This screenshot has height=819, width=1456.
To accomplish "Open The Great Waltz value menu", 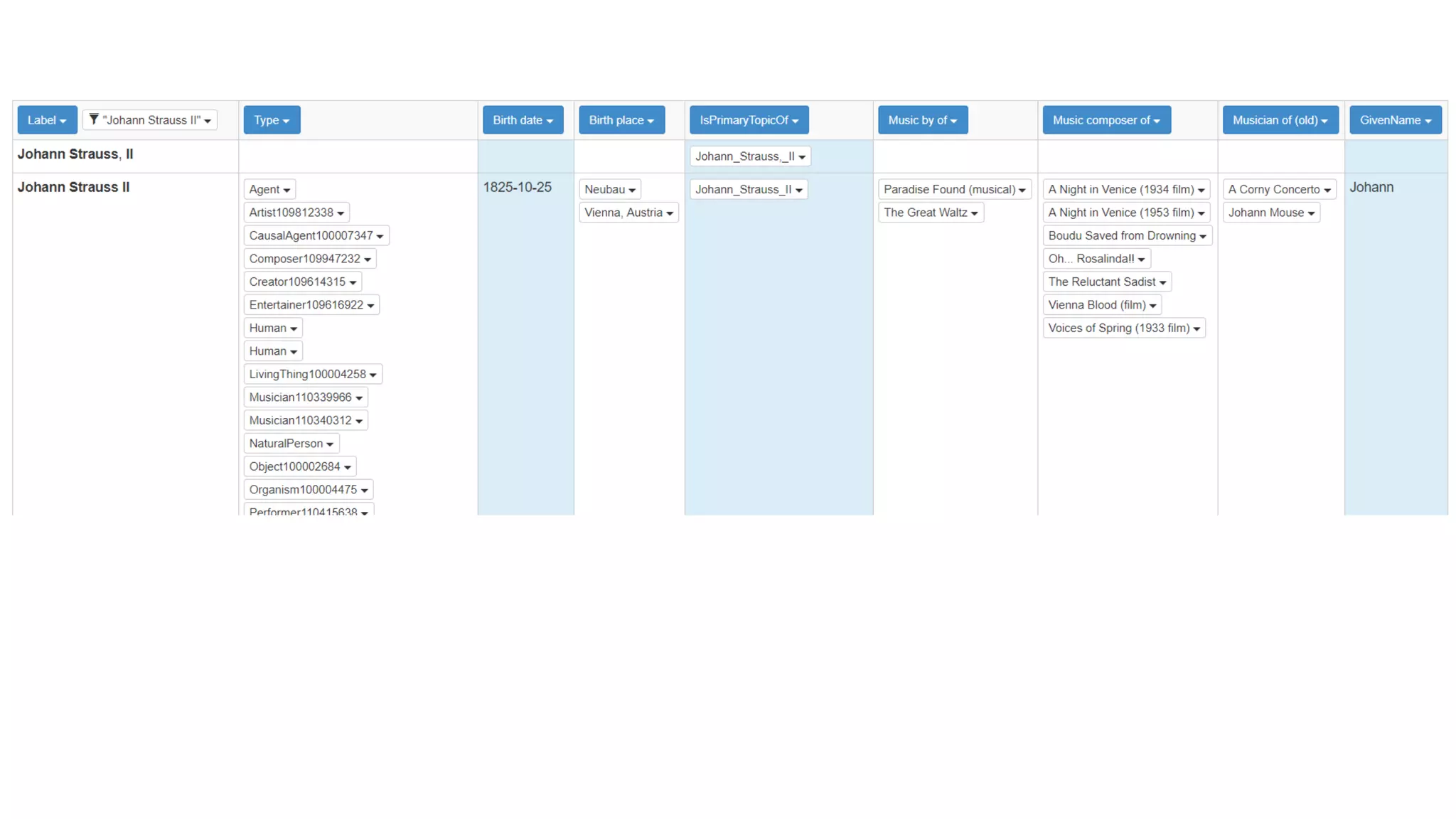I will [x=931, y=213].
